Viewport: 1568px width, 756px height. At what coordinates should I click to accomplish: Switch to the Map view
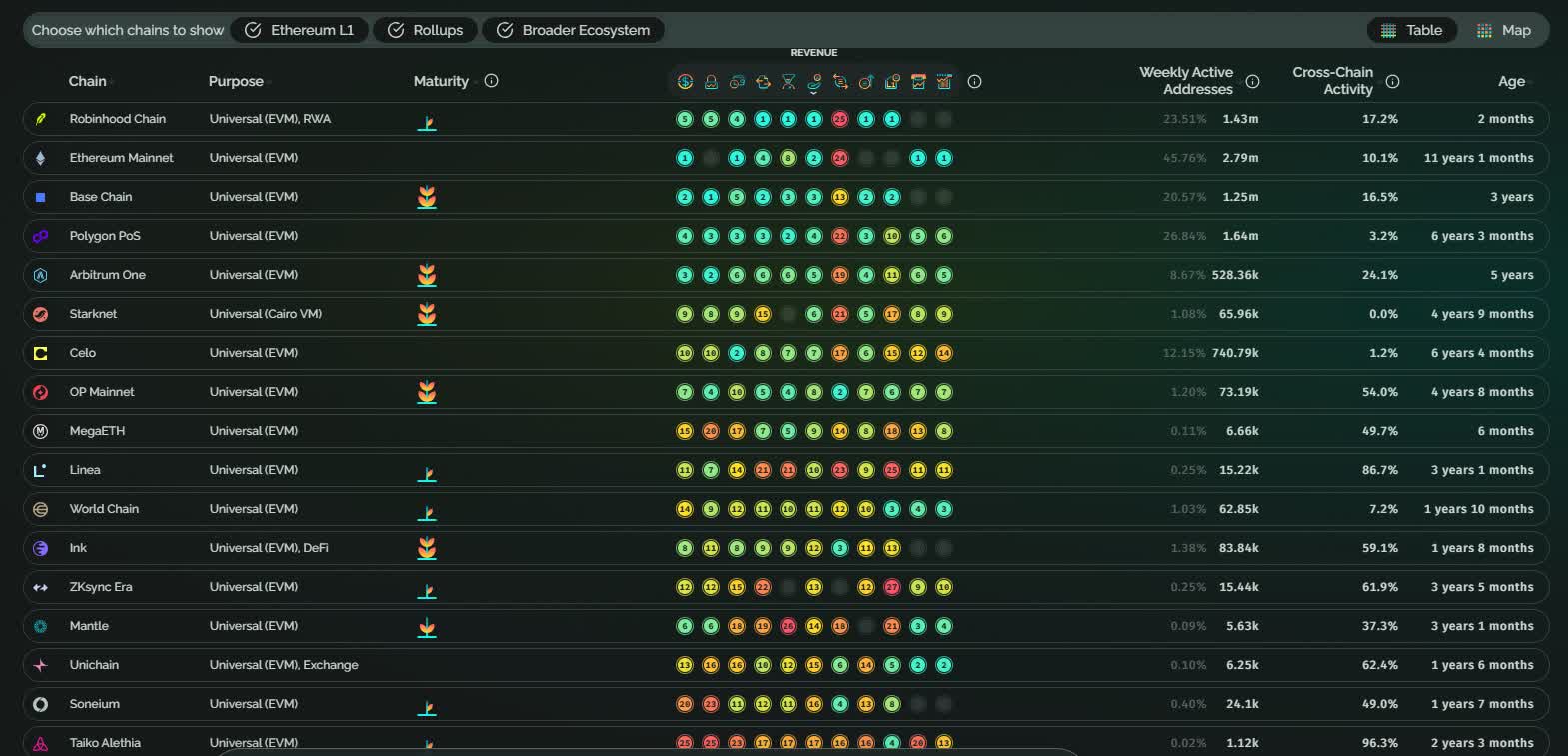tap(1504, 30)
